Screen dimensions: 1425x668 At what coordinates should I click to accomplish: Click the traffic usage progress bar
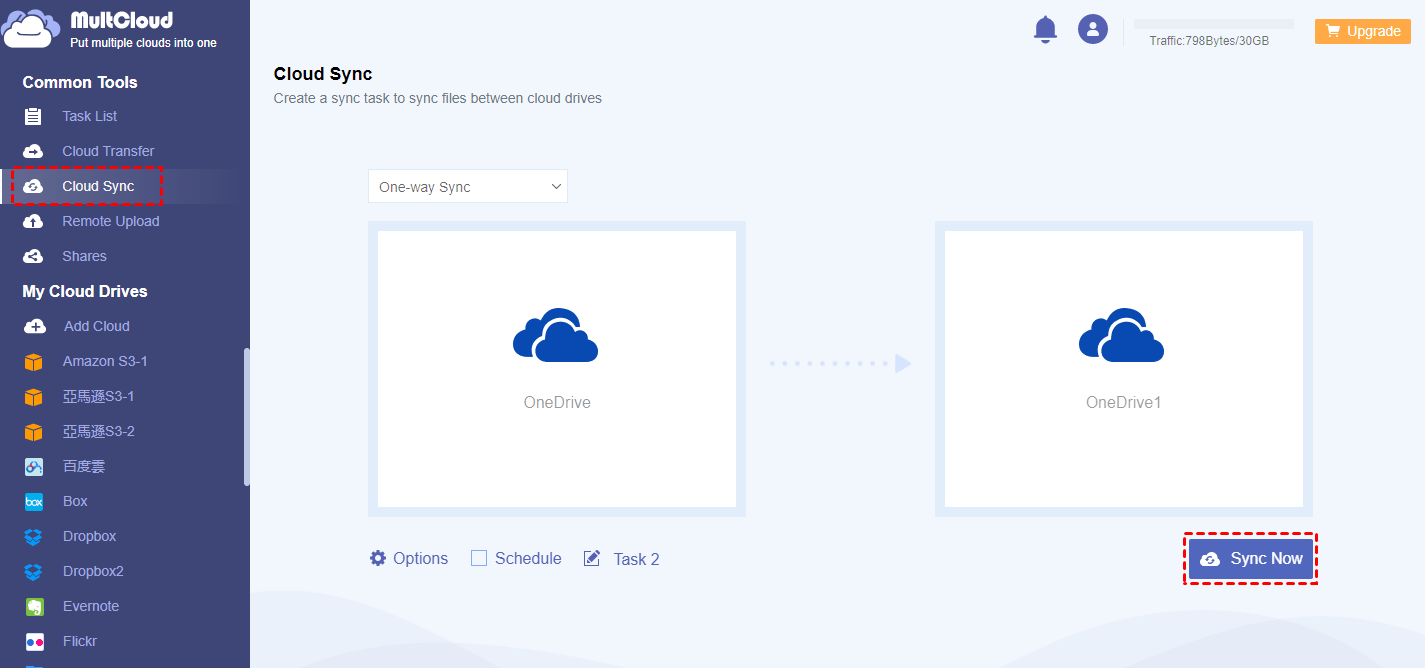coord(1214,24)
